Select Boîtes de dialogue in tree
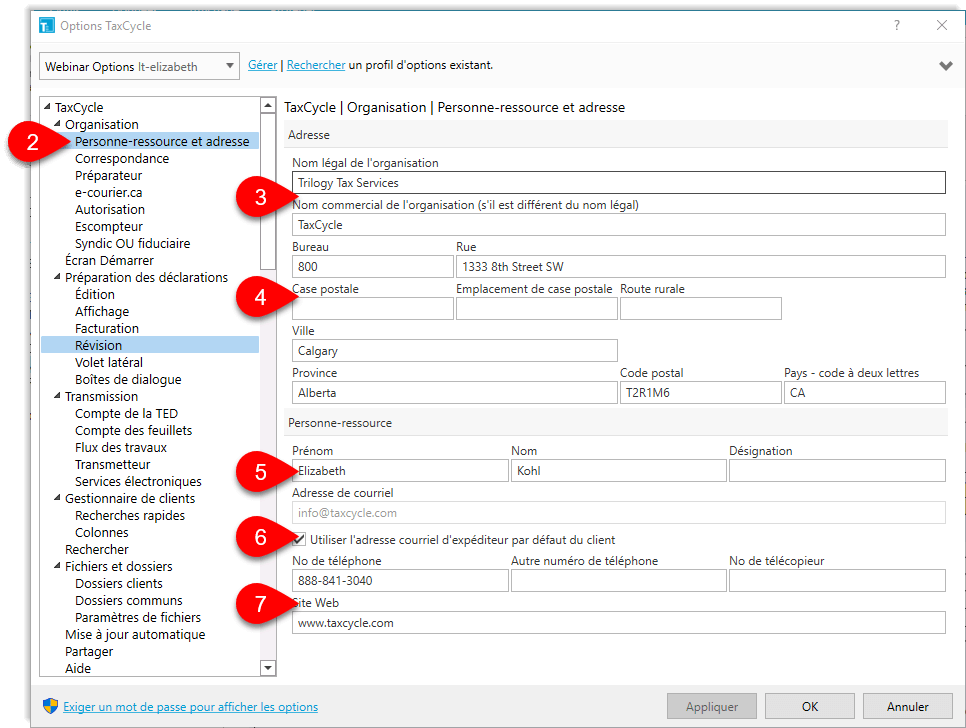Image resolution: width=966 pixels, height=728 pixels. (x=128, y=379)
